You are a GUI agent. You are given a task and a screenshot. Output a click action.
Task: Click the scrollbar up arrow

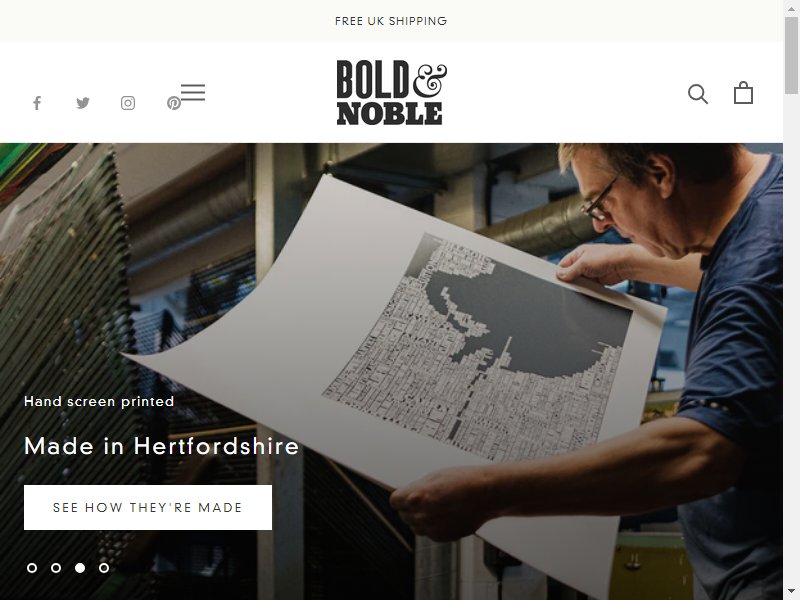pyautogui.click(x=791, y=6)
